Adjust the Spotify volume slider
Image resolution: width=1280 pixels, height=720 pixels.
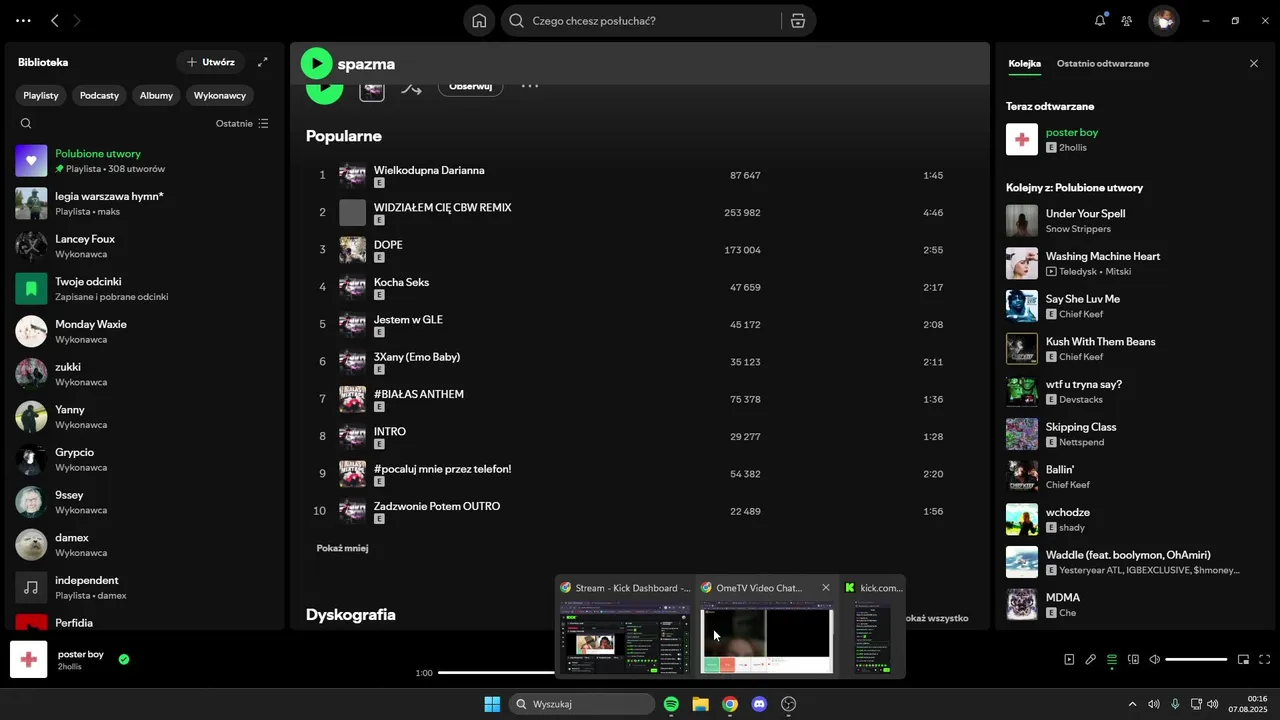pos(1196,660)
